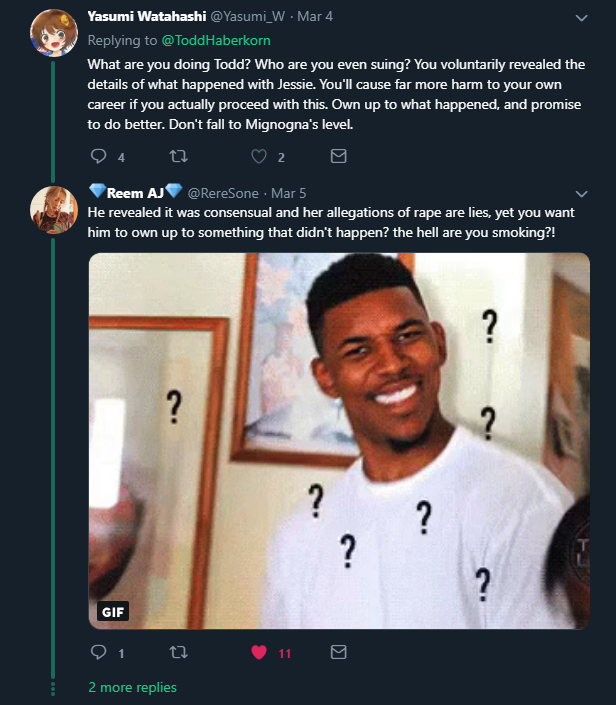Unlike Reem AJ's tweet
616x705 pixels.
point(259,652)
